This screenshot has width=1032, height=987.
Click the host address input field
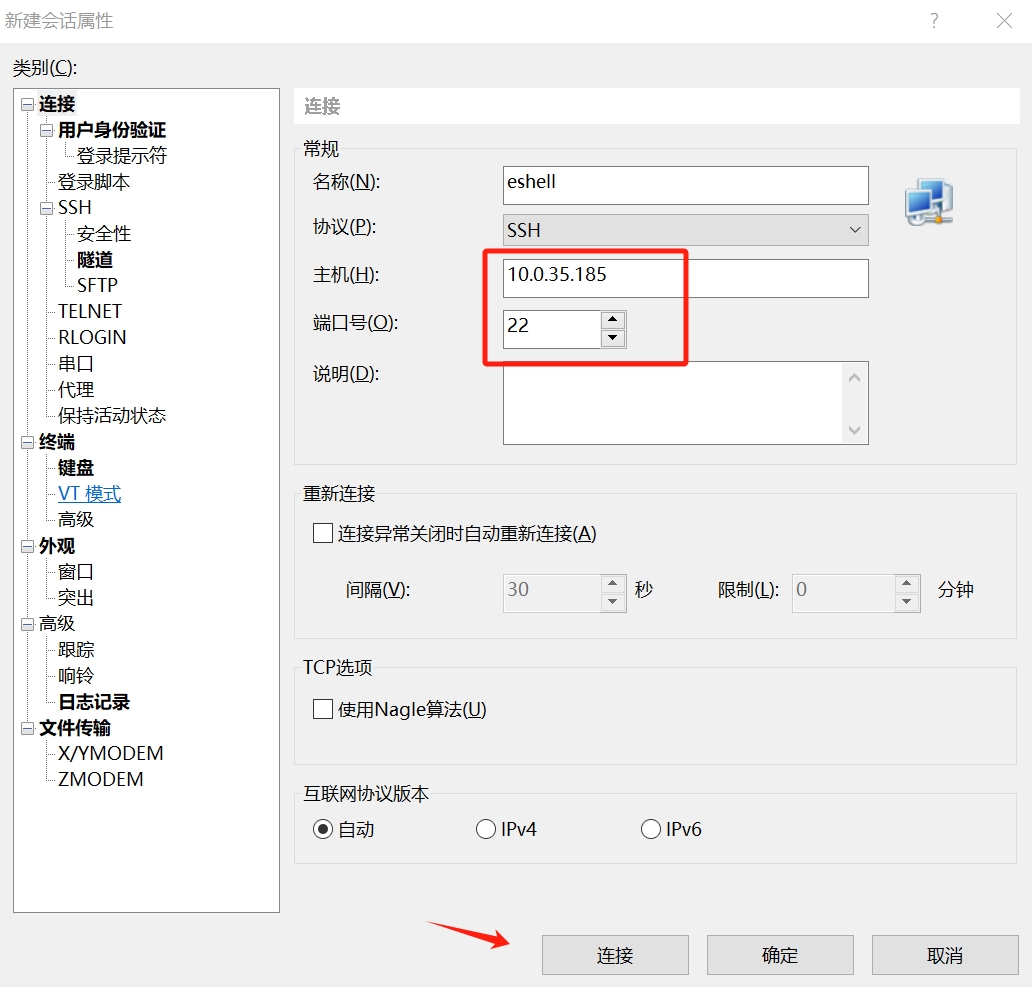685,278
